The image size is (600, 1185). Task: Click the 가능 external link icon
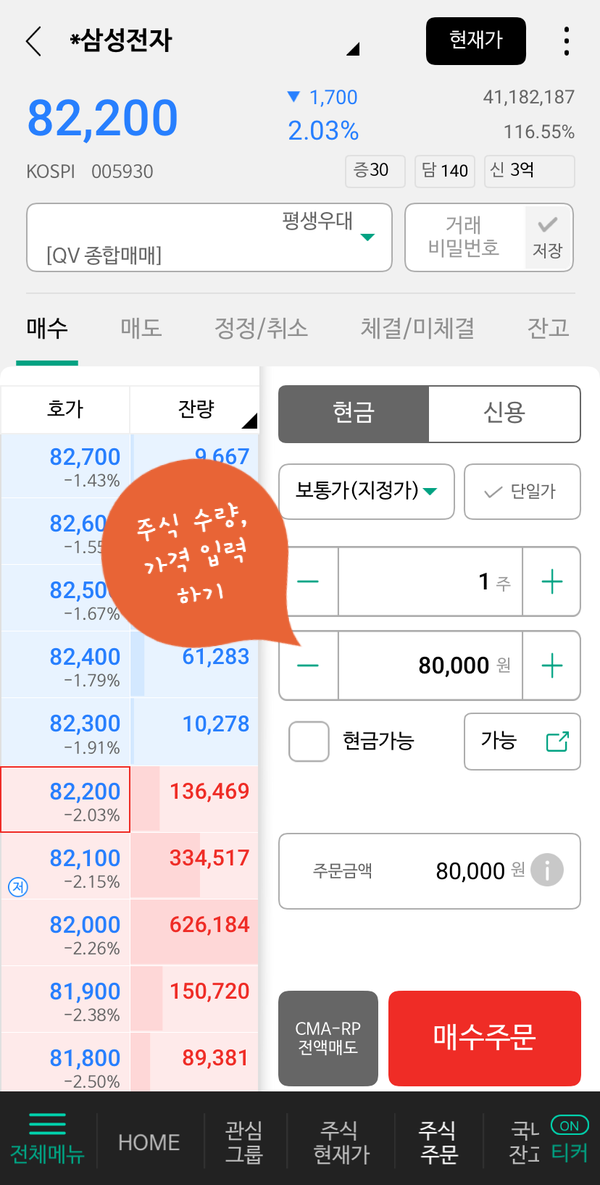557,741
